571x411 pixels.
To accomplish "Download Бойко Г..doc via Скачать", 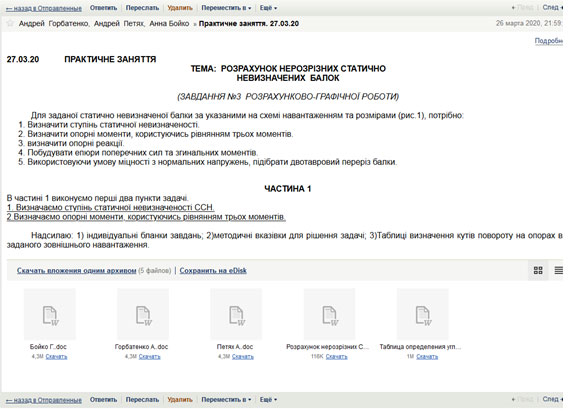I will pyautogui.click(x=56, y=357).
